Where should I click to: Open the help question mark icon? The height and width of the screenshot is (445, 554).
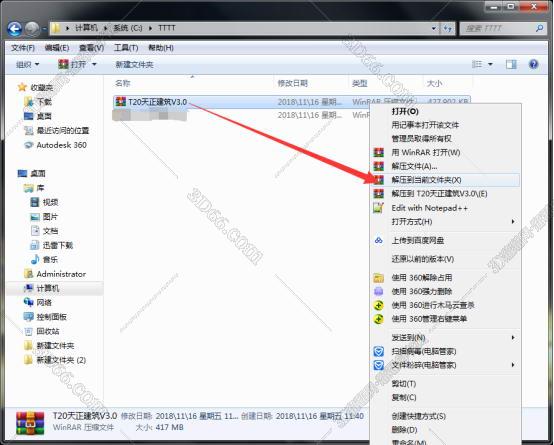click(534, 64)
